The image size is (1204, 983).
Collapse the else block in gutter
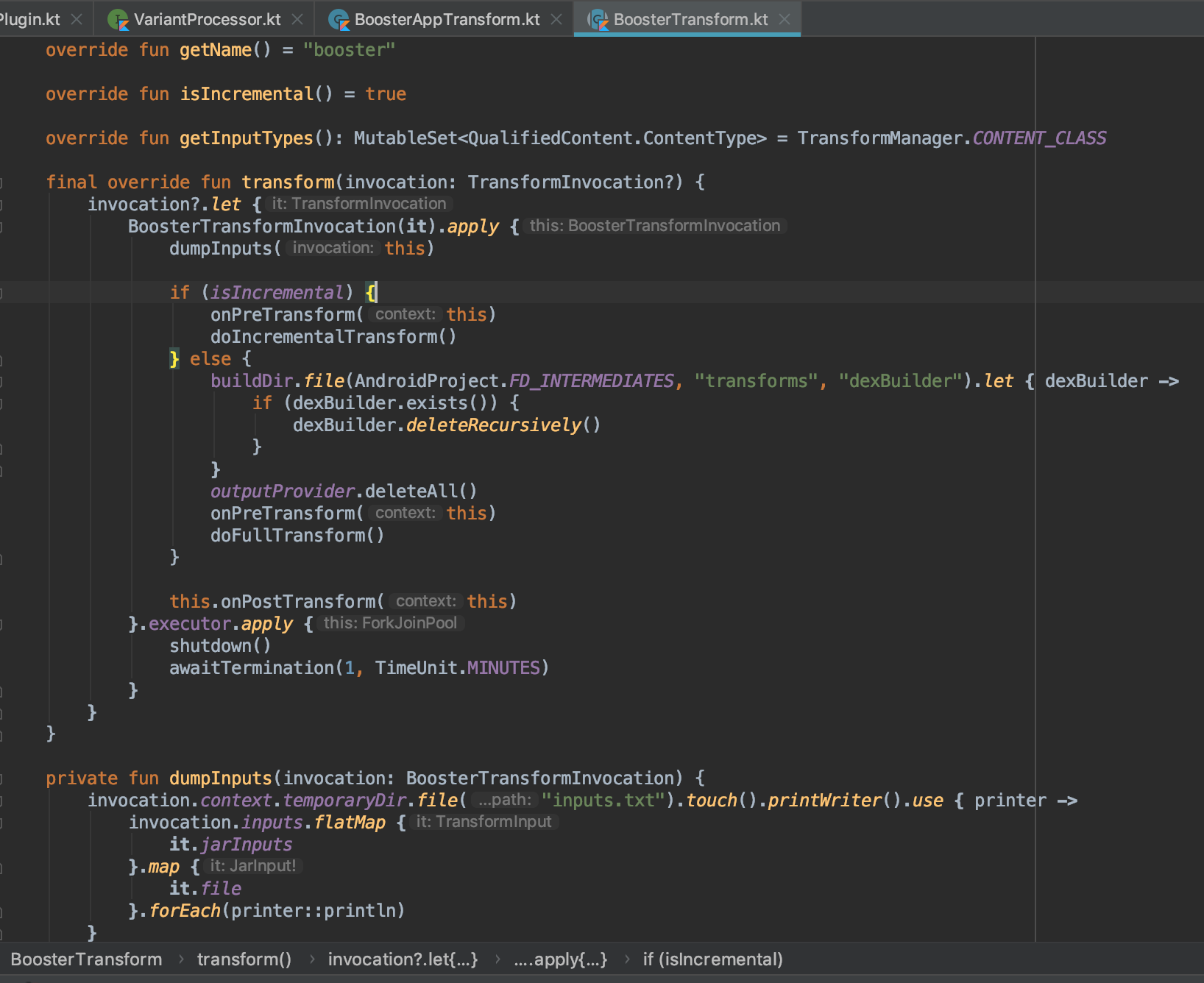(x=1, y=360)
